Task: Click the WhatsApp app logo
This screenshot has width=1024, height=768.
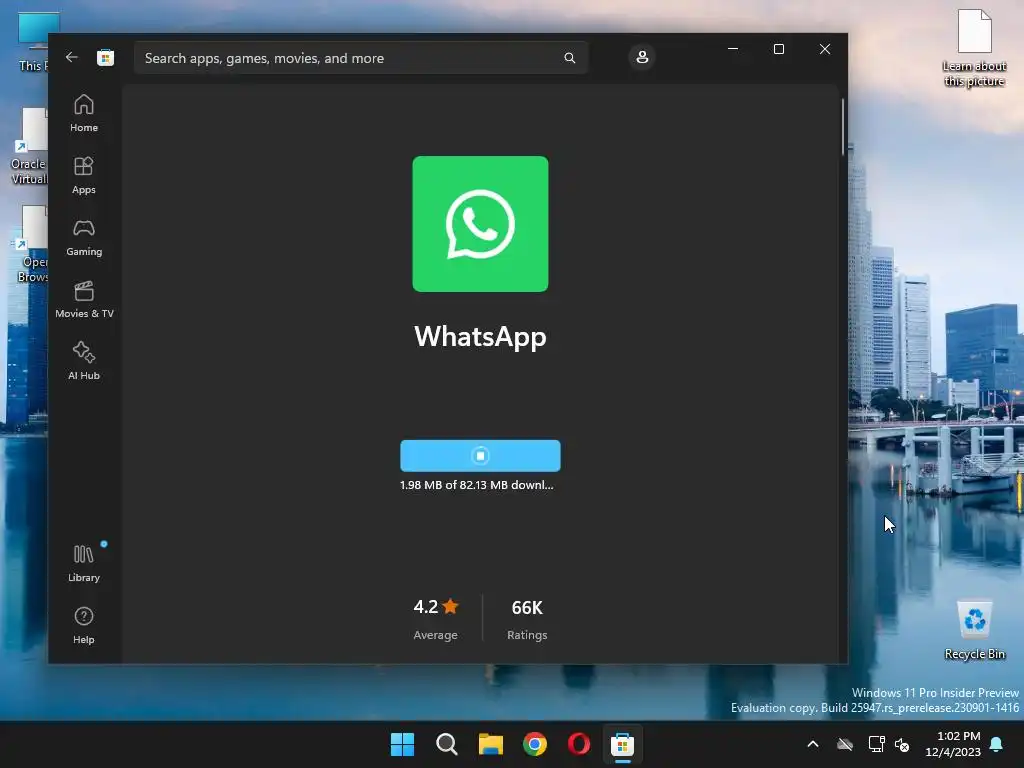Action: coord(480,224)
